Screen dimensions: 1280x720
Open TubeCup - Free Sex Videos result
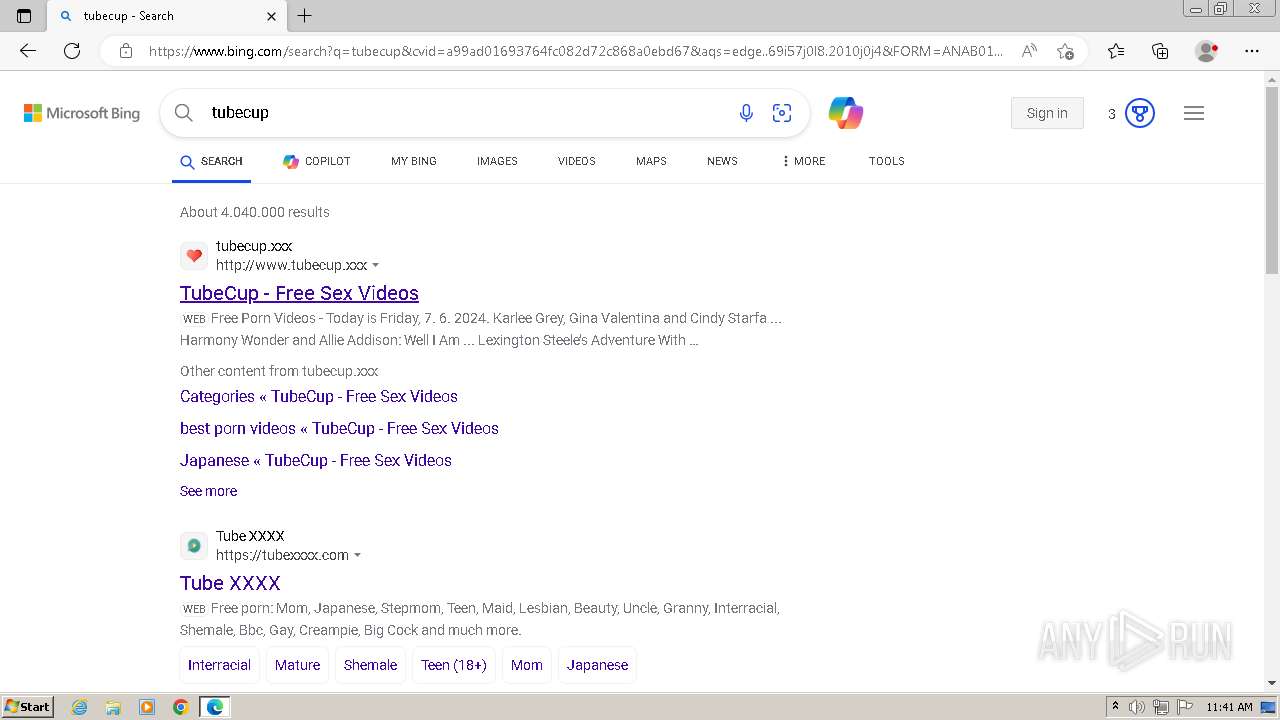(x=299, y=293)
